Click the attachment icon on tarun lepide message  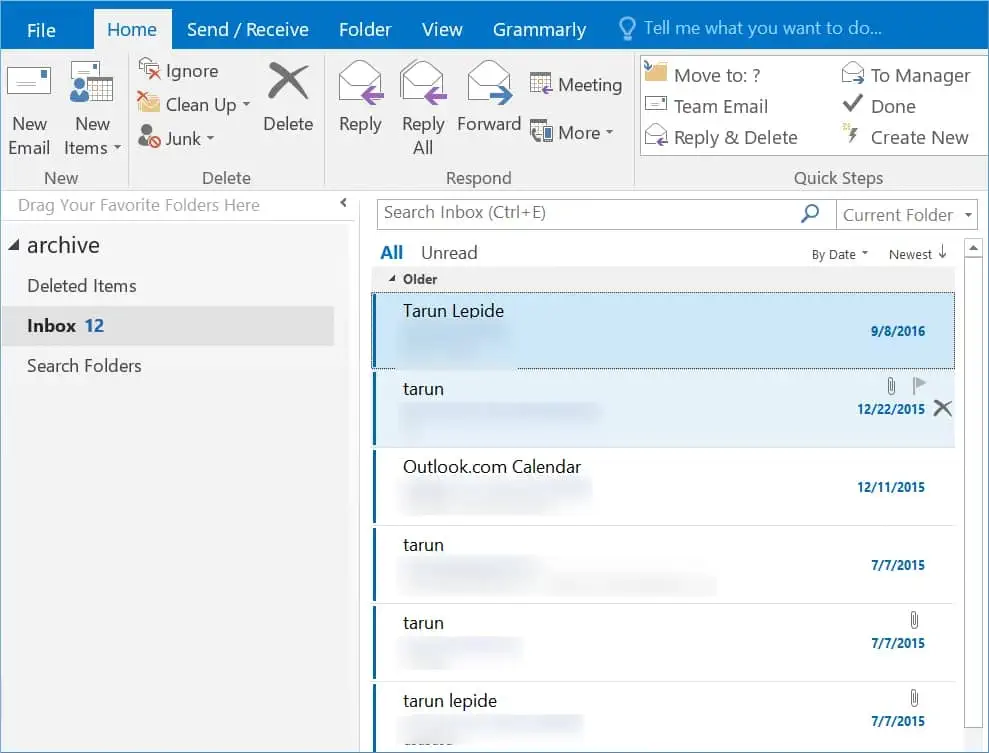pyautogui.click(x=914, y=698)
